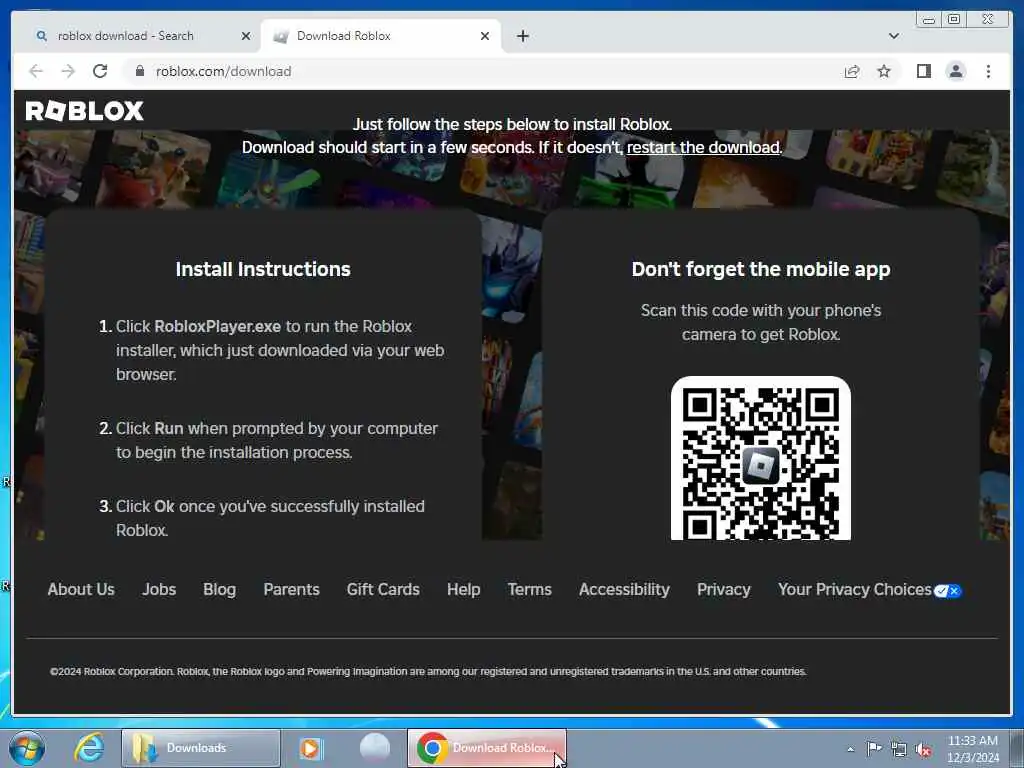Expand the tab search chevron
The width and height of the screenshot is (1024, 768).
tap(893, 36)
